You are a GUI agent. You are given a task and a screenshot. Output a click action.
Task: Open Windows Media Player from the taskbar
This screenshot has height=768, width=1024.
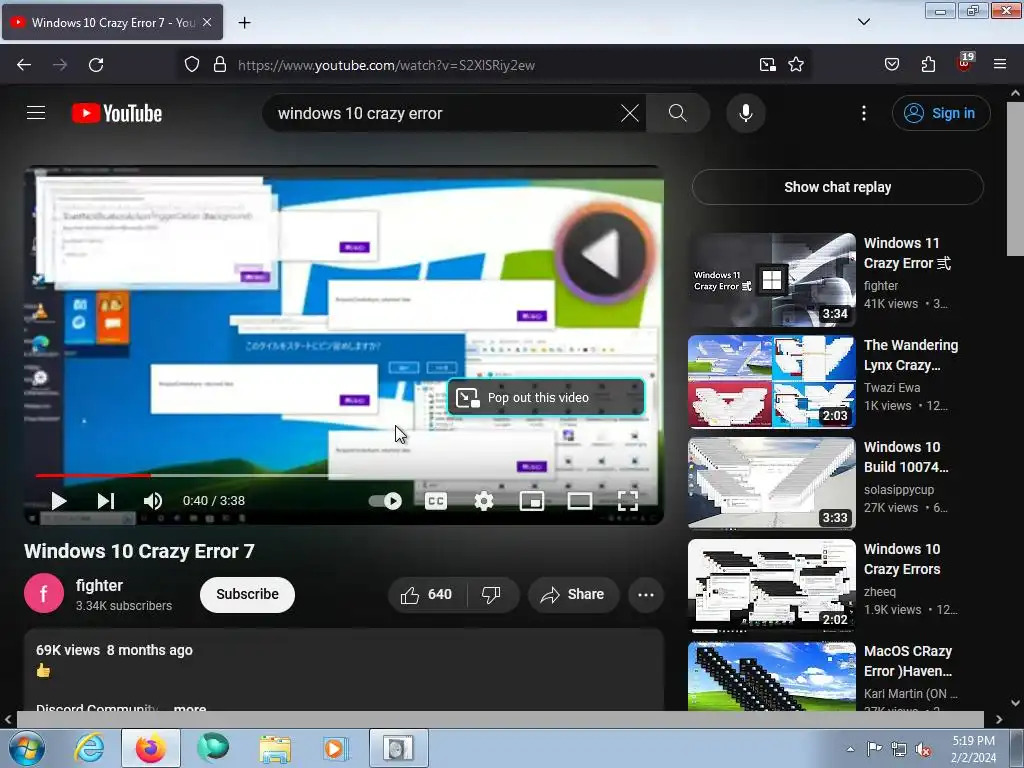pos(336,748)
